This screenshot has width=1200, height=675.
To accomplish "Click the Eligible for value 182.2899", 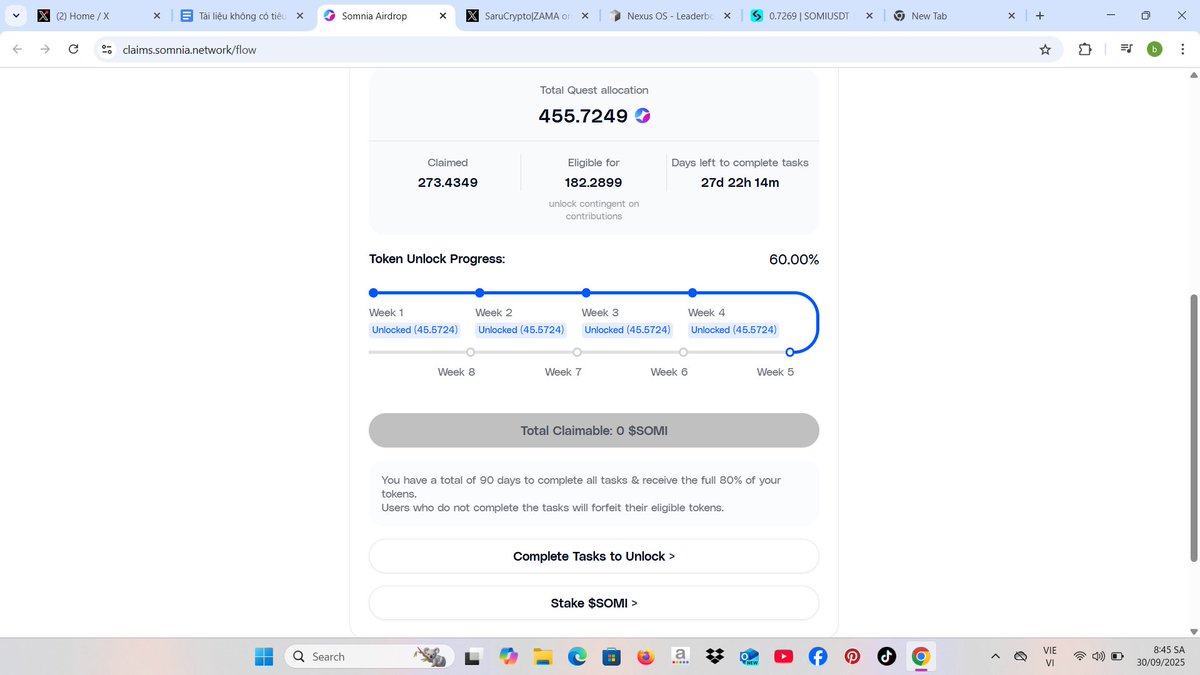I will tap(594, 182).
